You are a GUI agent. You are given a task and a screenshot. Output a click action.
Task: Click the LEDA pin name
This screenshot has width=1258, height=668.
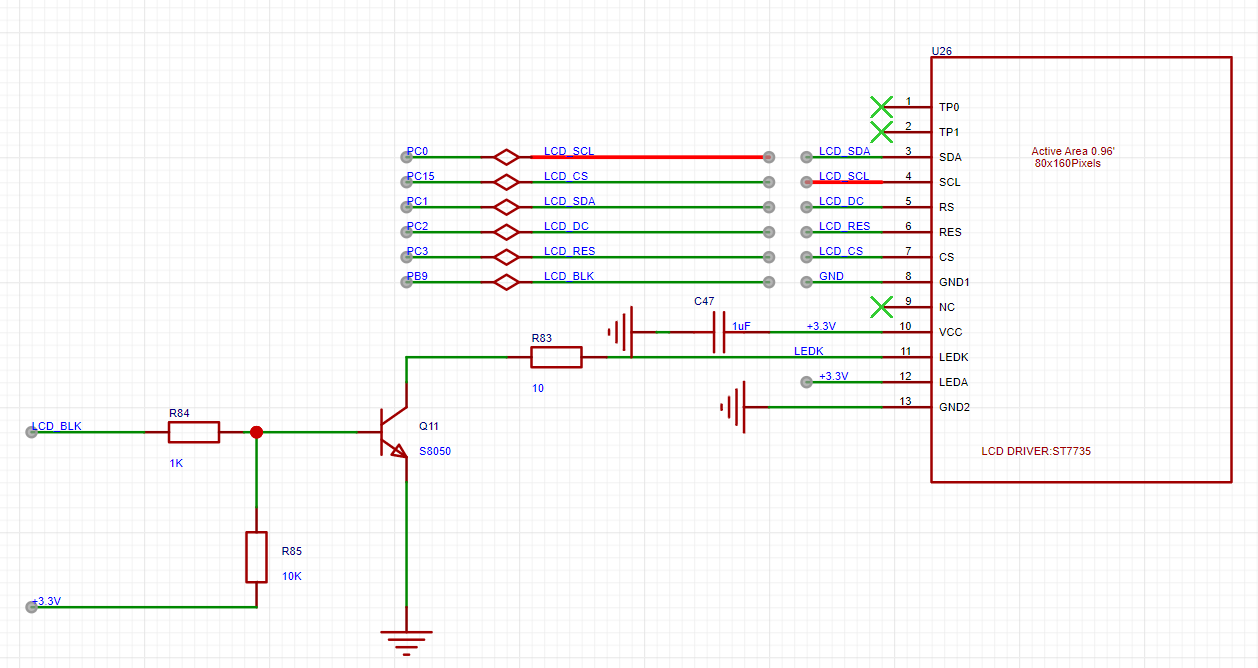click(953, 382)
